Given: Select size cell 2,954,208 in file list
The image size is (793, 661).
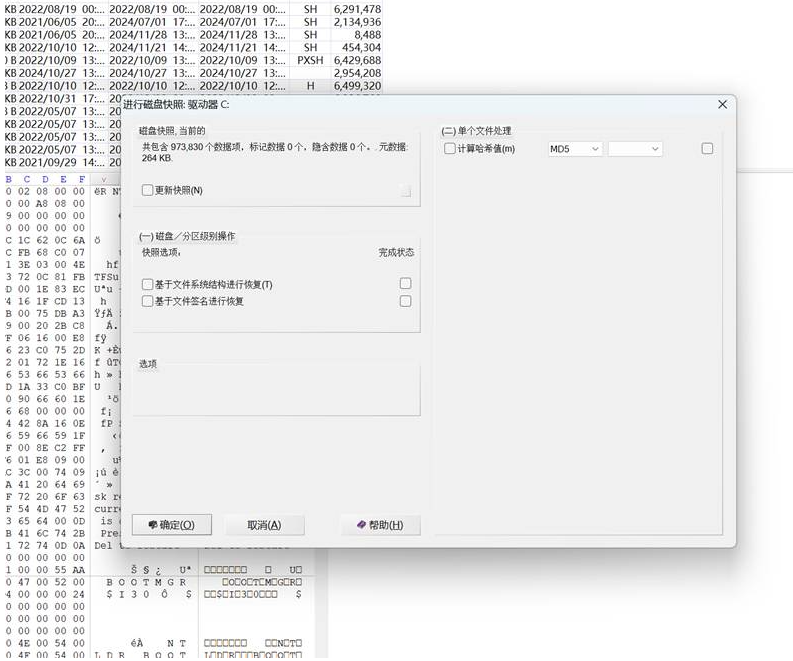Looking at the screenshot, I should coord(357,73).
